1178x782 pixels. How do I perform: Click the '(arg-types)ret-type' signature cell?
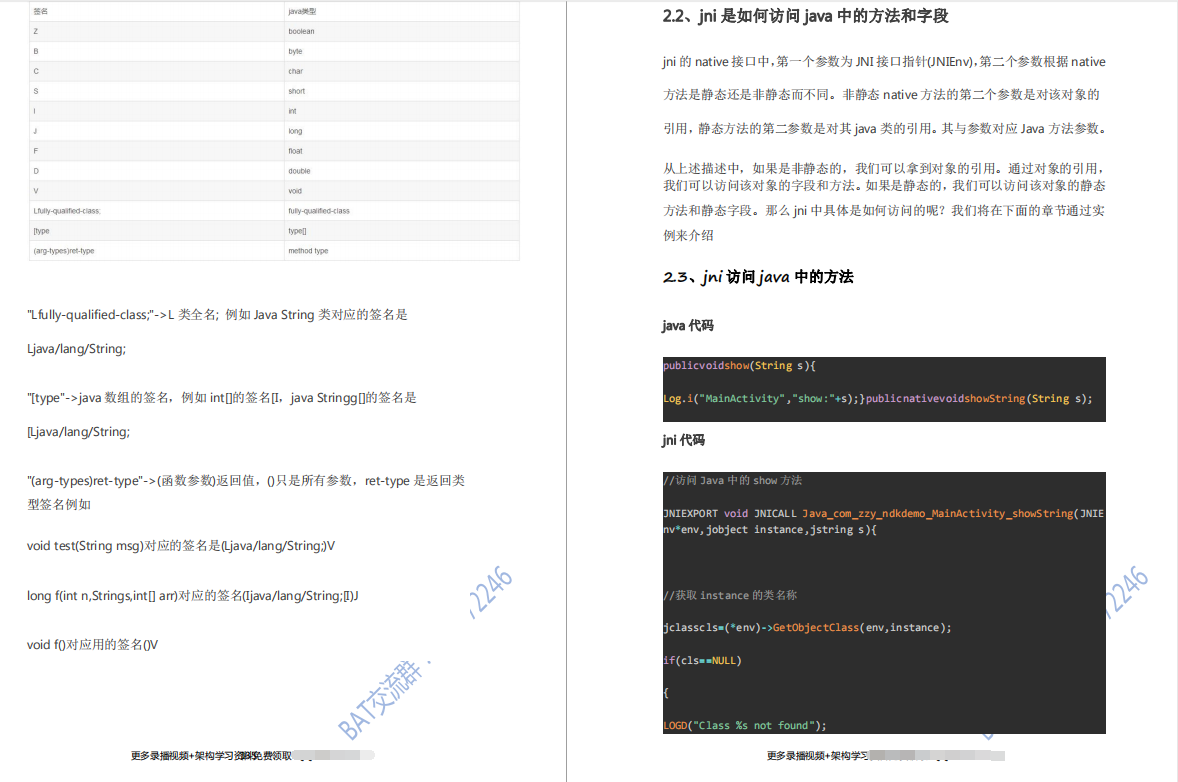(x=156, y=251)
